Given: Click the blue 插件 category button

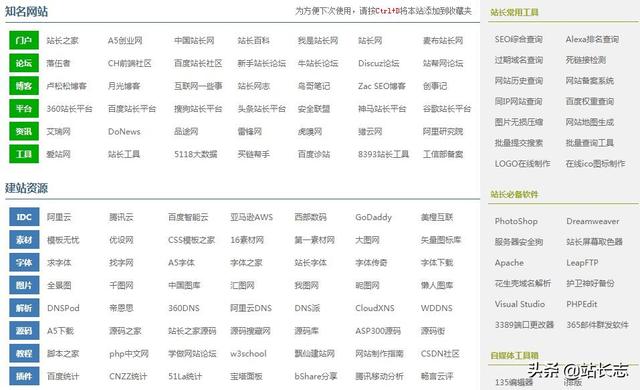Looking at the screenshot, I should 24,376.
